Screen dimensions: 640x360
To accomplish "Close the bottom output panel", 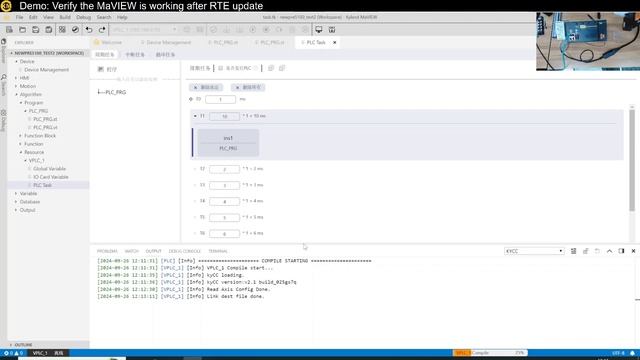I will point(633,251).
